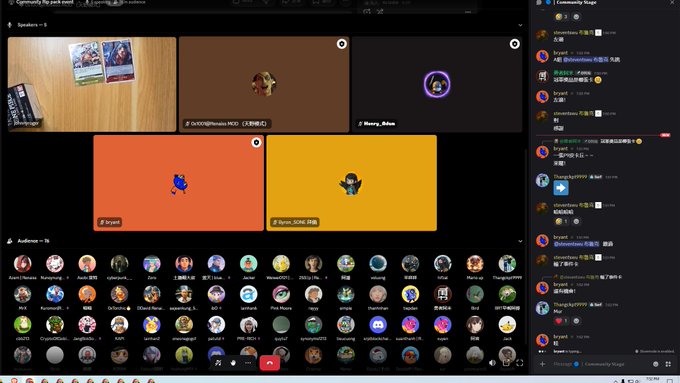Click the Community Stage chat title

click(576, 3)
